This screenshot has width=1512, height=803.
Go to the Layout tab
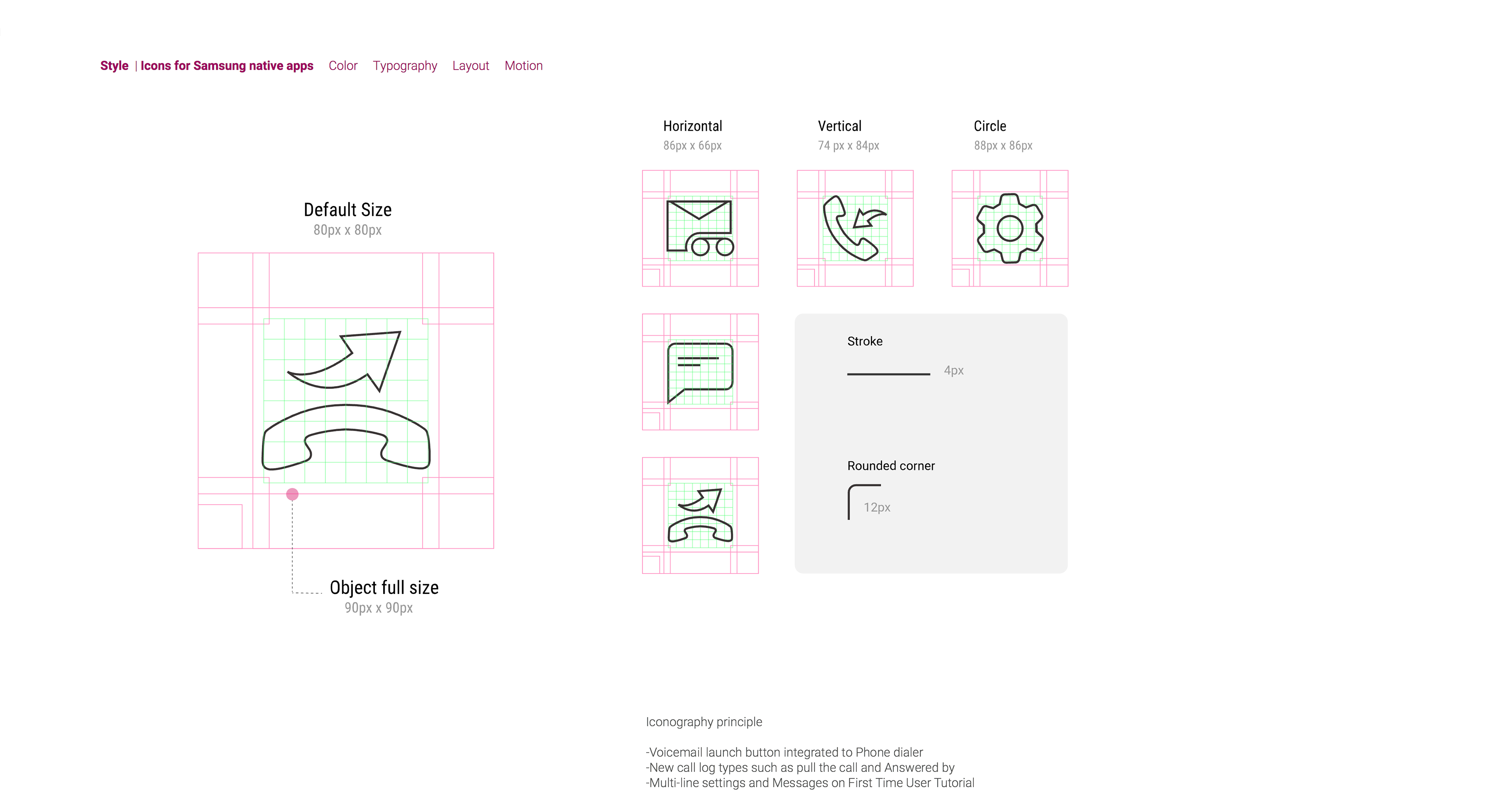470,66
